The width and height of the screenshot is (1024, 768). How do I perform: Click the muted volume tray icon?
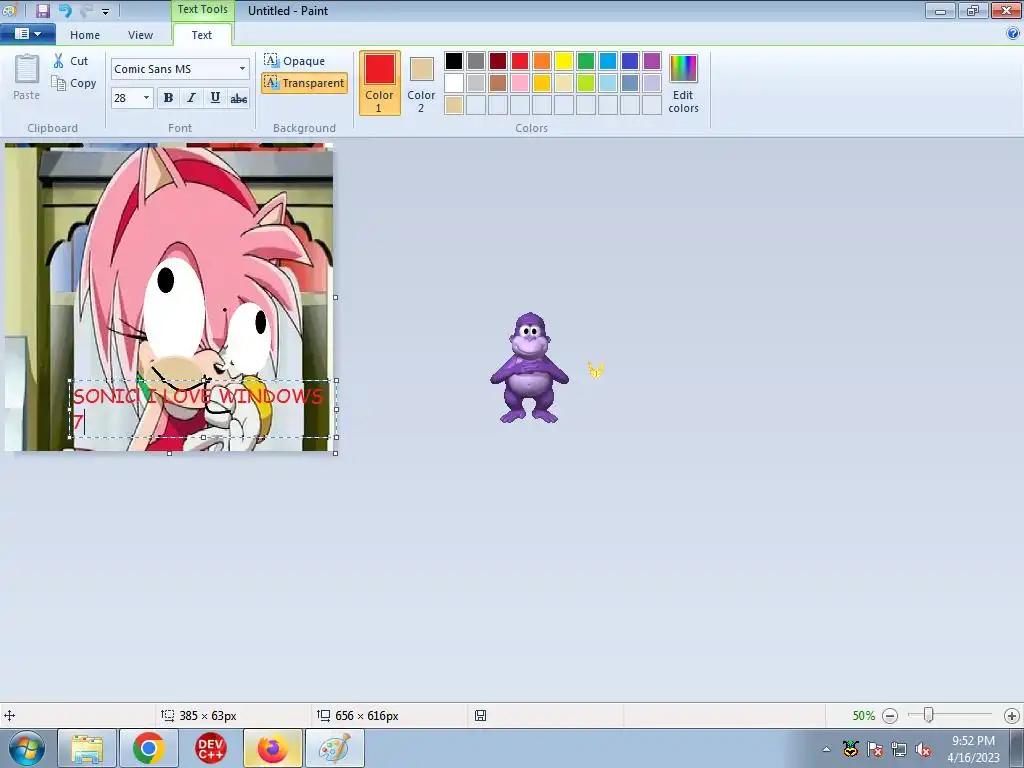pyautogui.click(x=923, y=749)
